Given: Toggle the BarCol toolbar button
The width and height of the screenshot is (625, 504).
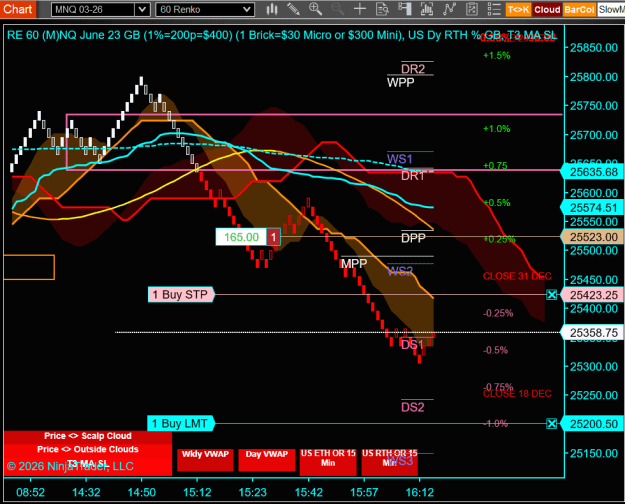Looking at the screenshot, I should (579, 10).
